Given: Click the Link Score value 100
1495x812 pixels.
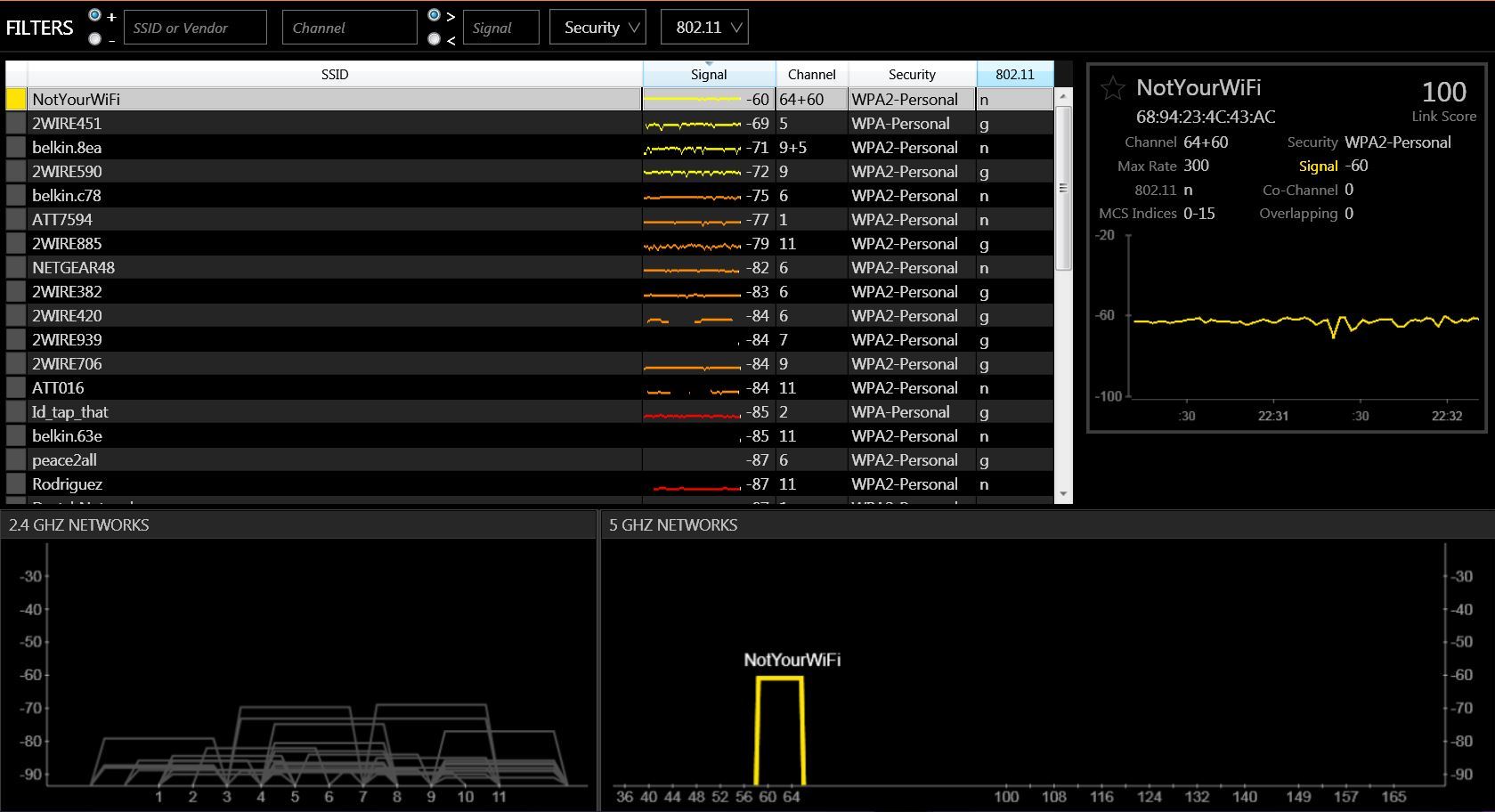Looking at the screenshot, I should [x=1443, y=92].
